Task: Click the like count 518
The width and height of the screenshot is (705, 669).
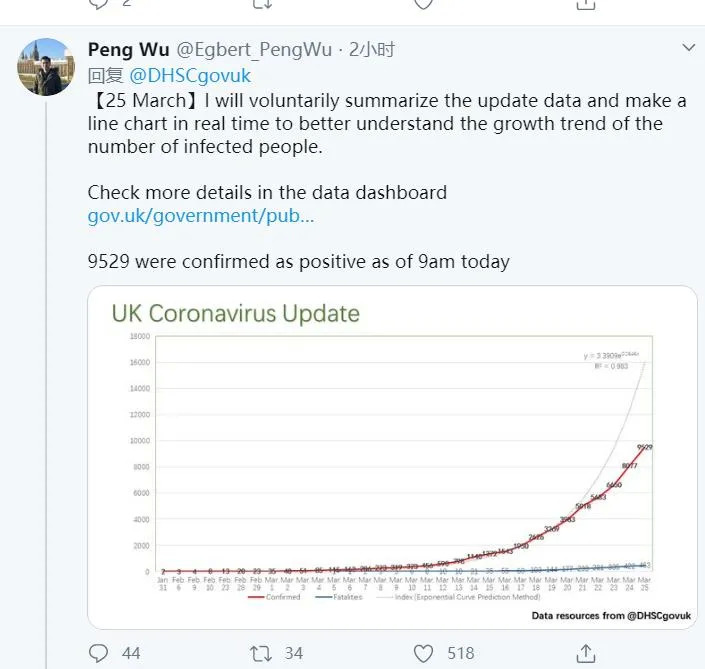Action: (x=460, y=653)
